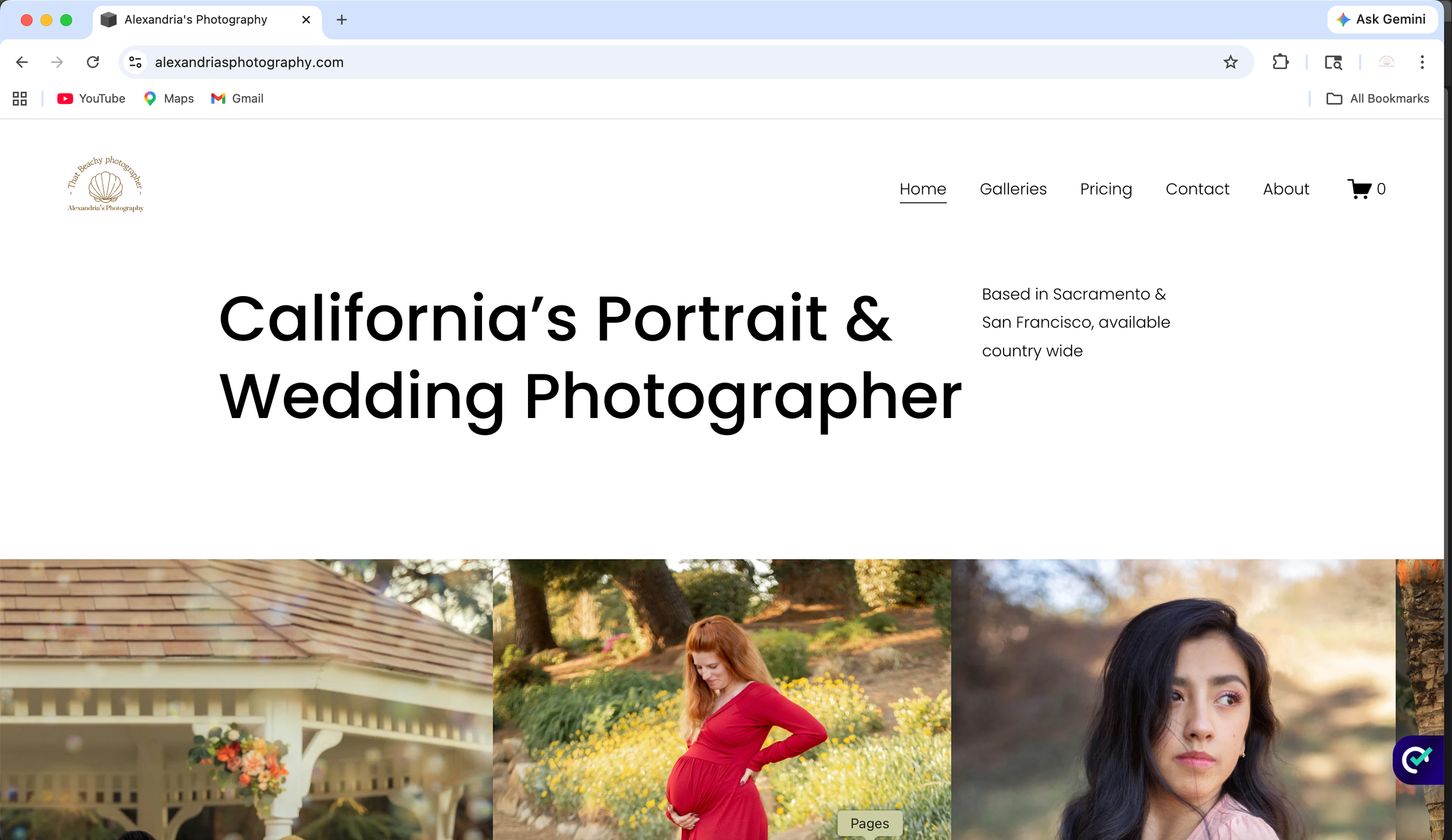This screenshot has width=1452, height=840.
Task: Open a new tab with the plus icon
Action: (342, 20)
